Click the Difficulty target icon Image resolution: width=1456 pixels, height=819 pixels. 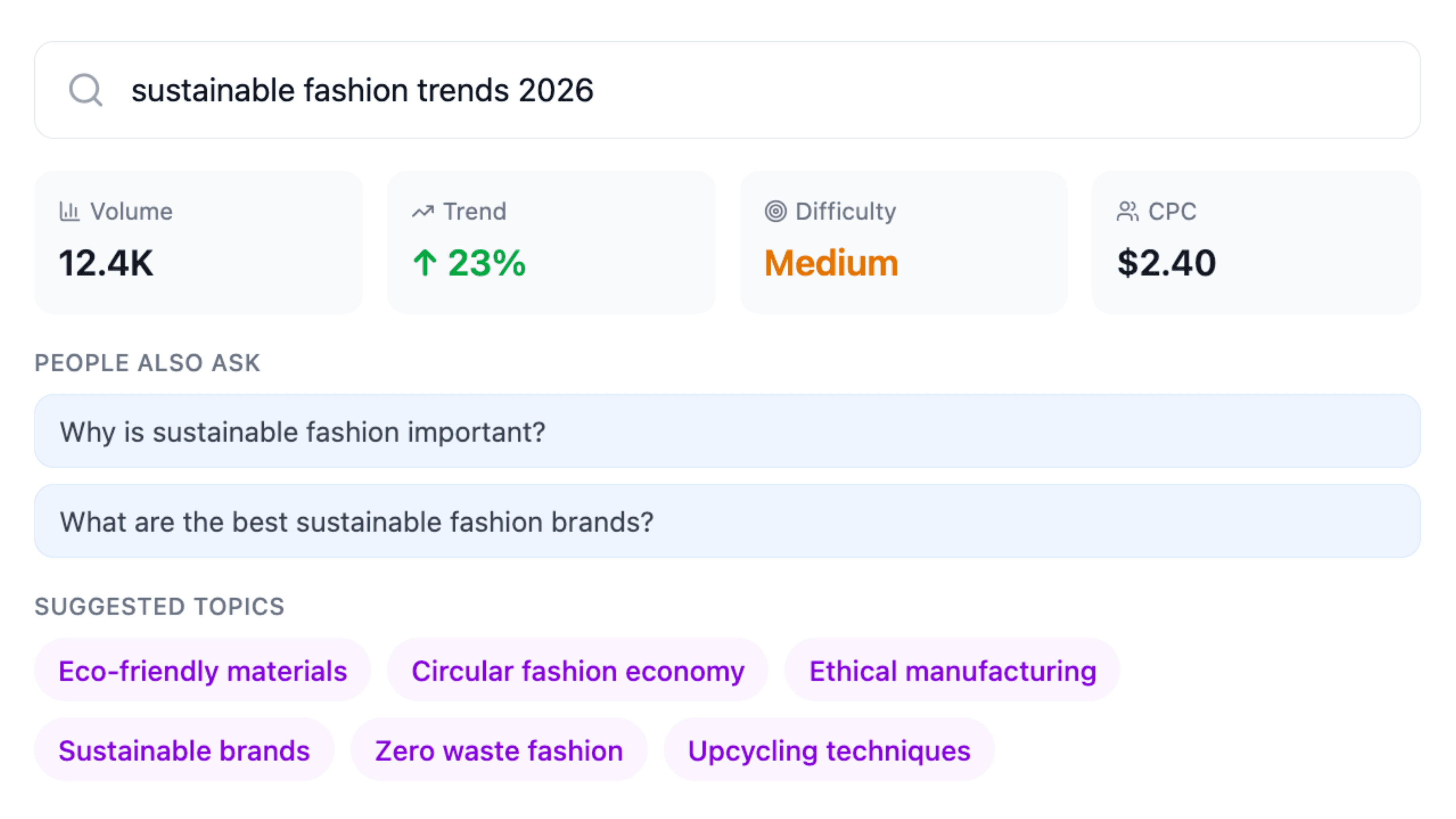click(x=775, y=212)
